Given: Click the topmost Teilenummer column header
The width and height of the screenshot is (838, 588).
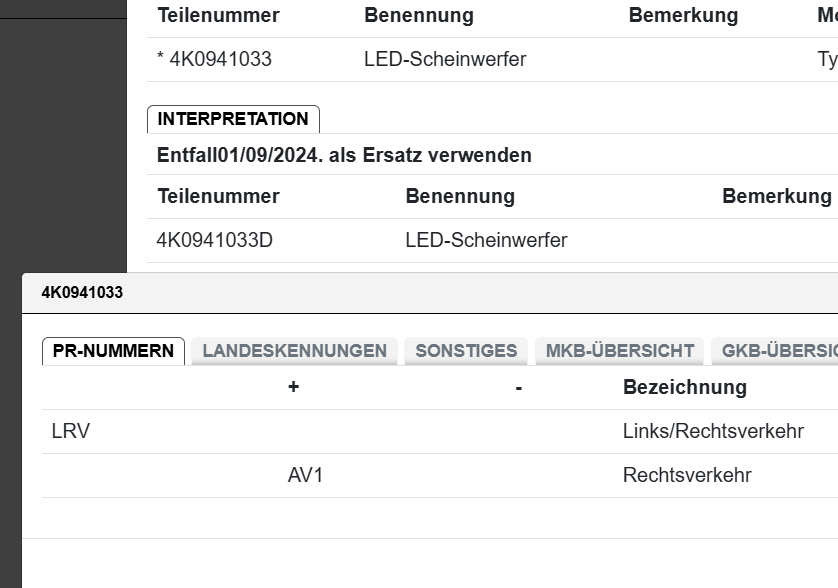Looking at the screenshot, I should 218,15.
